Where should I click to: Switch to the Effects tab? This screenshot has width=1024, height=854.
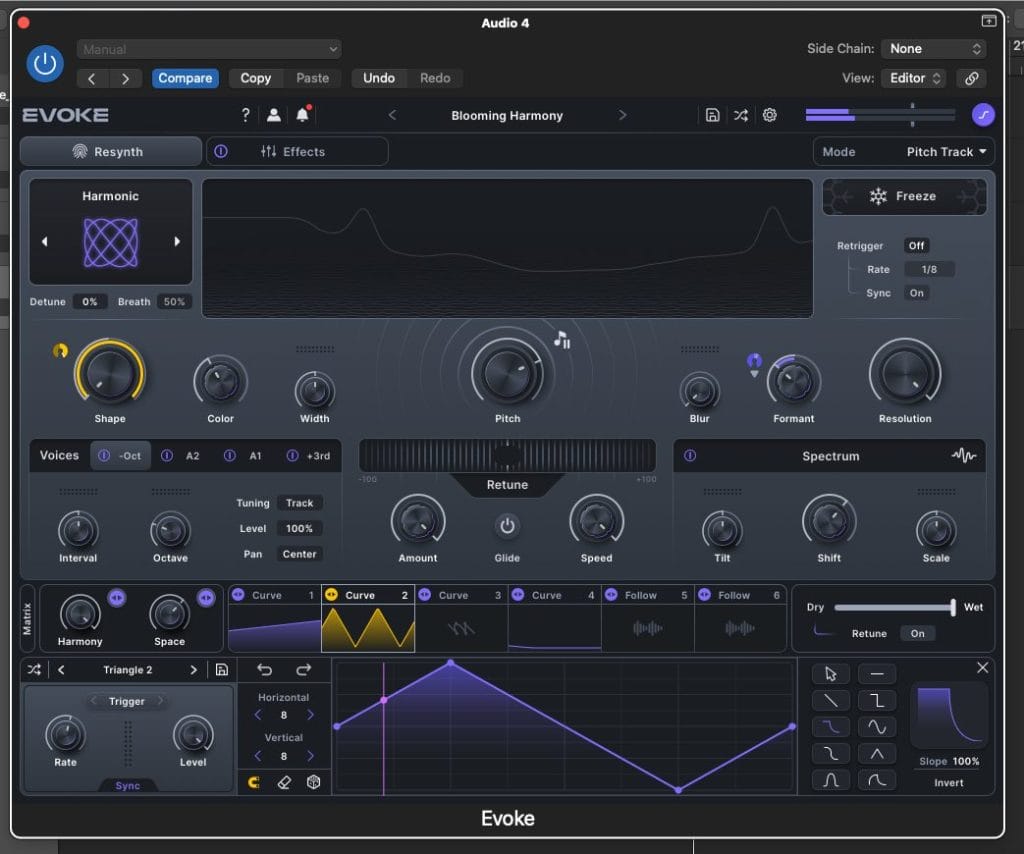(303, 152)
